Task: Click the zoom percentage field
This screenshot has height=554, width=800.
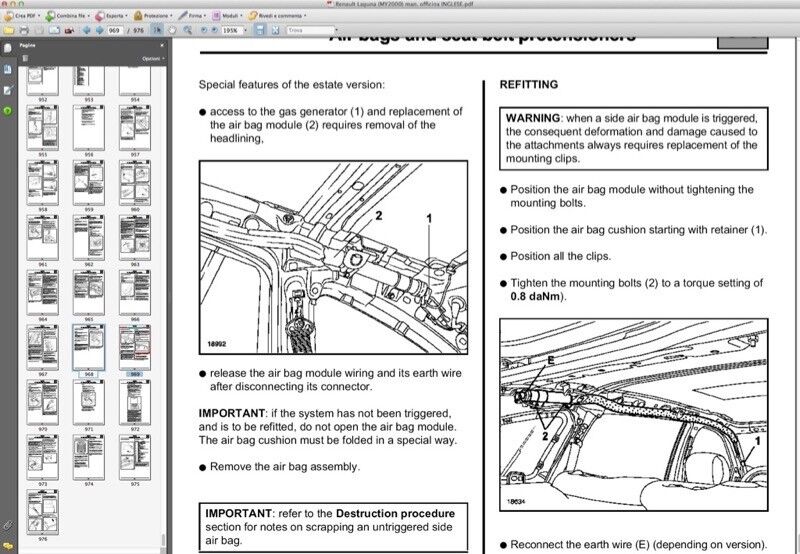Action: click(231, 31)
